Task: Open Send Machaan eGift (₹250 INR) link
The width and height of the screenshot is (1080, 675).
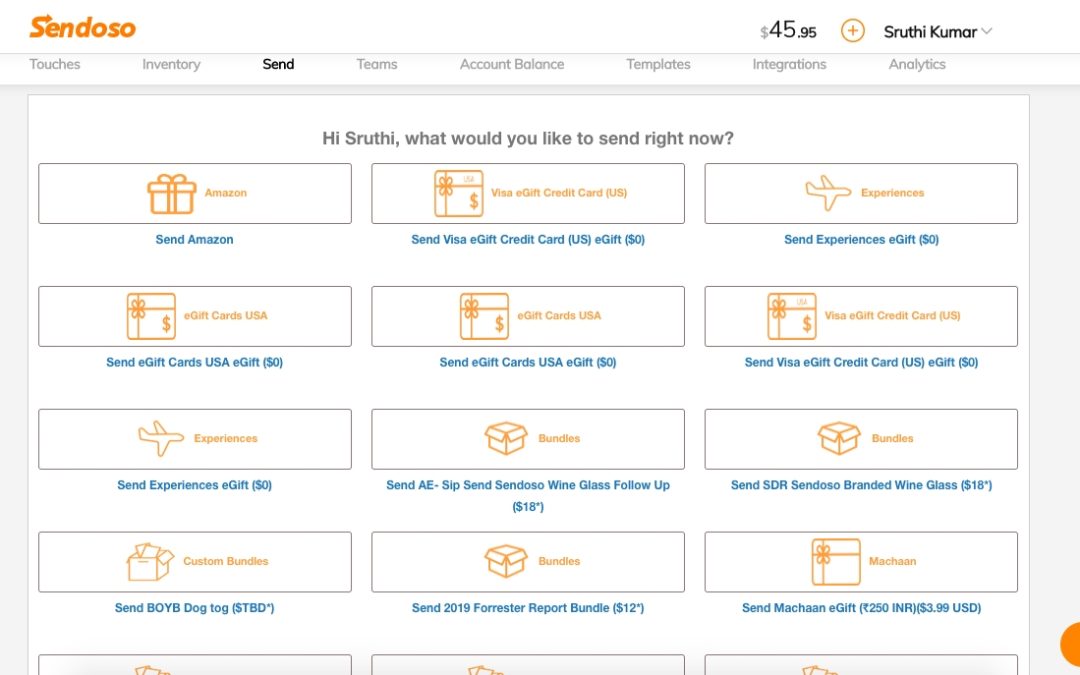Action: pyautogui.click(x=861, y=608)
